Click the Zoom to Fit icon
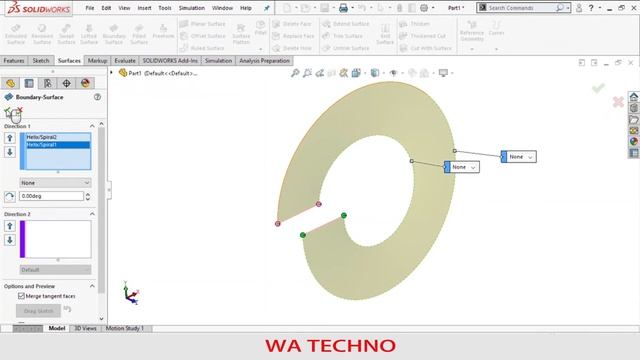The width and height of the screenshot is (640, 360). click(x=295, y=73)
